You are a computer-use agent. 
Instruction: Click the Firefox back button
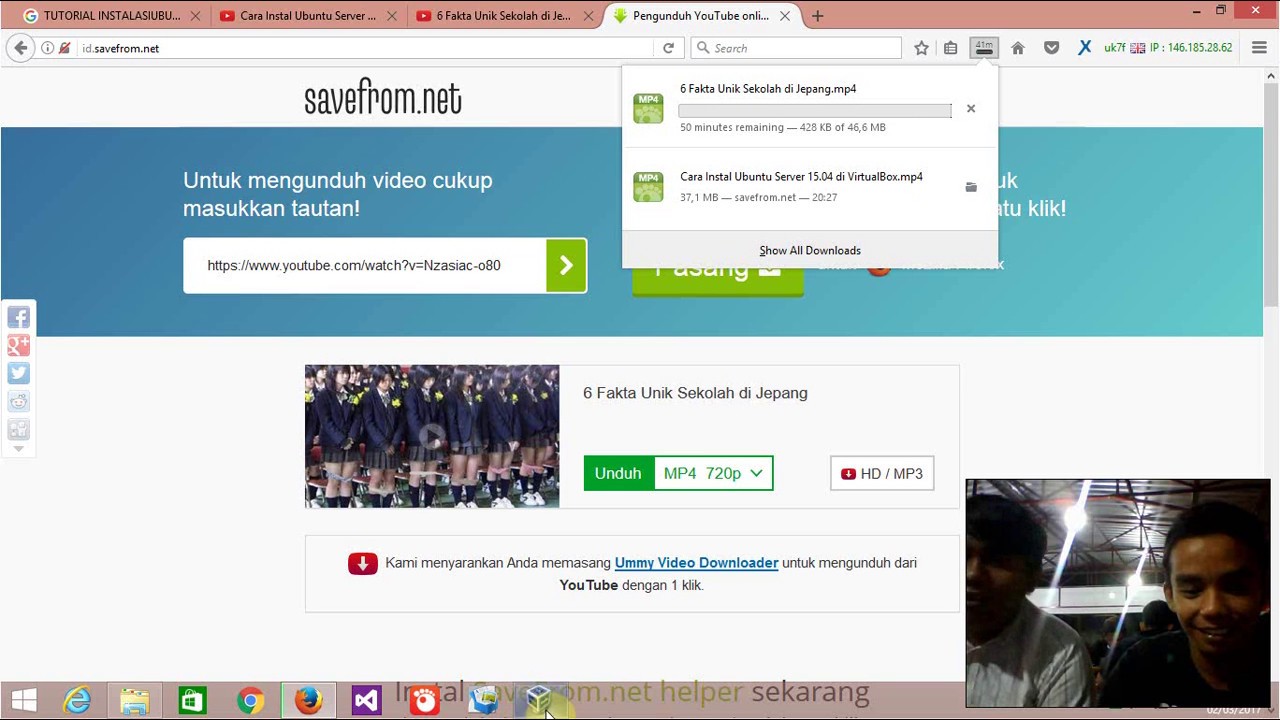click(20, 48)
